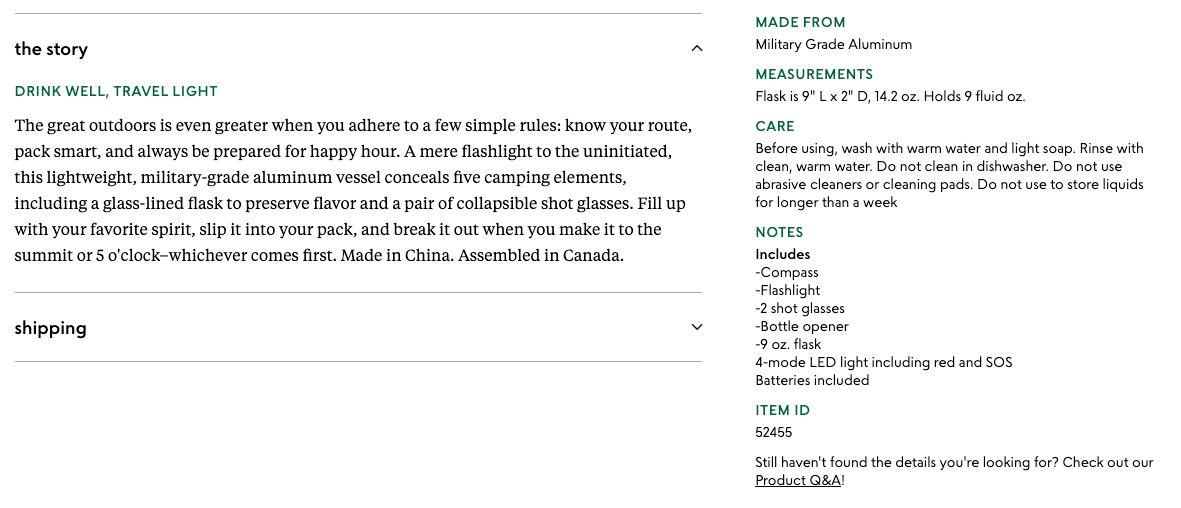Screen dimensions: 1181x508
Task: Click the "DRINK WELL, TRAVEL LIGHT" subheading
Action: [x=116, y=91]
